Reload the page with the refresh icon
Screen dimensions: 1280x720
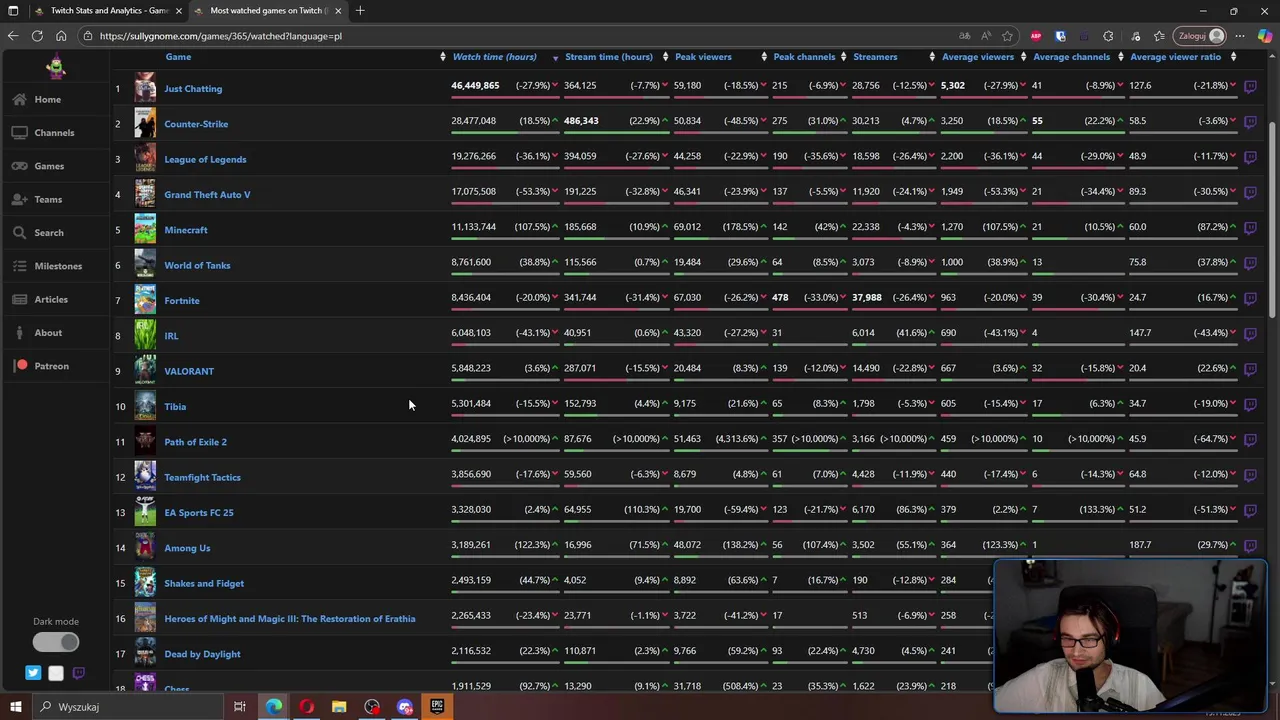pyautogui.click(x=37, y=36)
